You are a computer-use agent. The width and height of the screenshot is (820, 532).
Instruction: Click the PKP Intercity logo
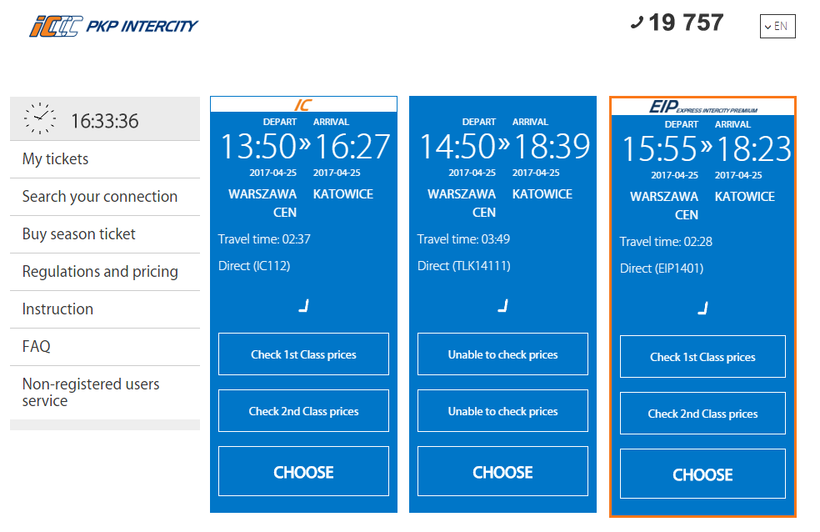[x=113, y=26]
